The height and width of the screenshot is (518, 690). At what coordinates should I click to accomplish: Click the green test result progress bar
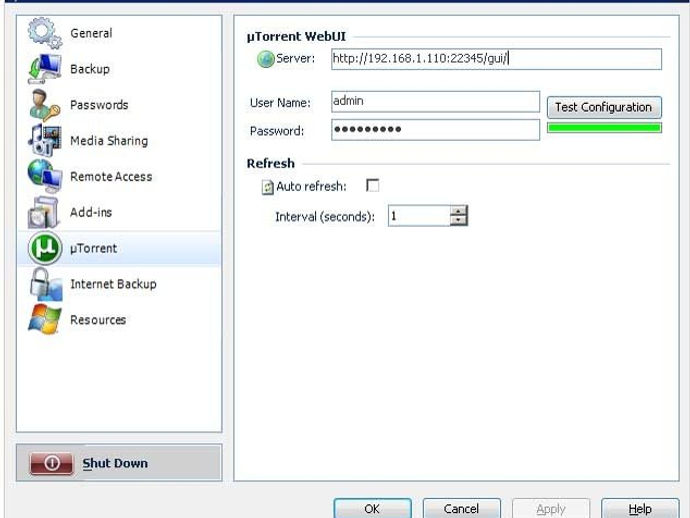(604, 128)
